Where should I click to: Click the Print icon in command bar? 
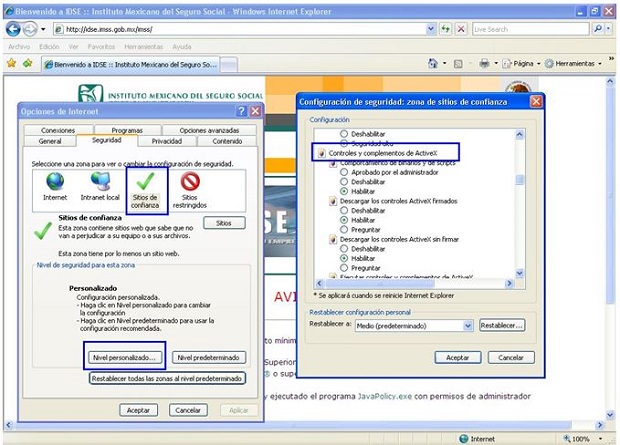point(484,63)
